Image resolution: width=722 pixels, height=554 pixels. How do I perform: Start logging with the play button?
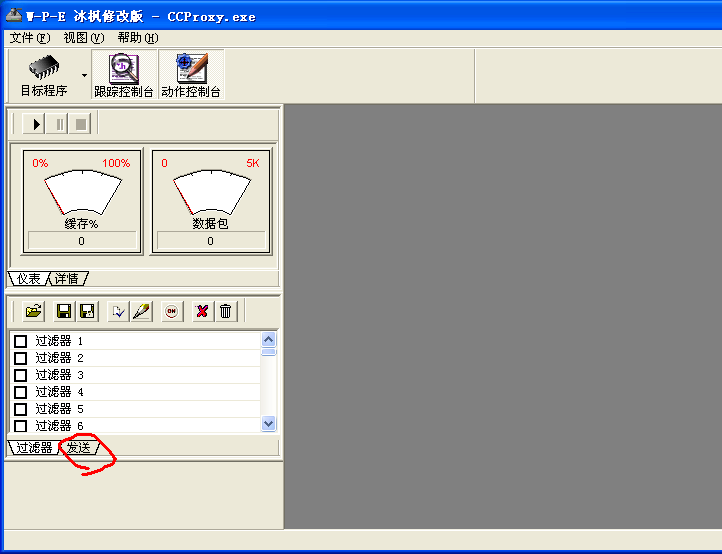tap(34, 124)
